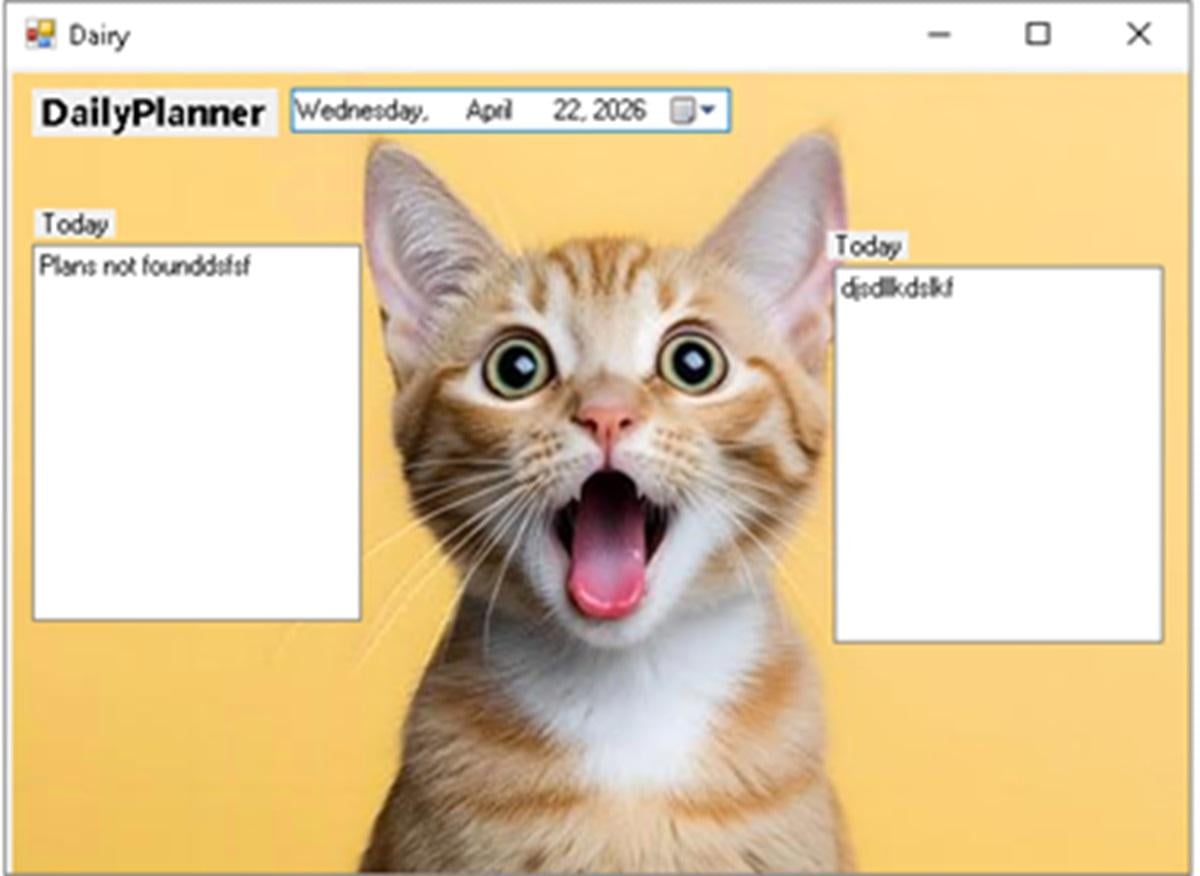The height and width of the screenshot is (876, 1200).
Task: Click the 'Dairy' window title text
Action: point(99,36)
